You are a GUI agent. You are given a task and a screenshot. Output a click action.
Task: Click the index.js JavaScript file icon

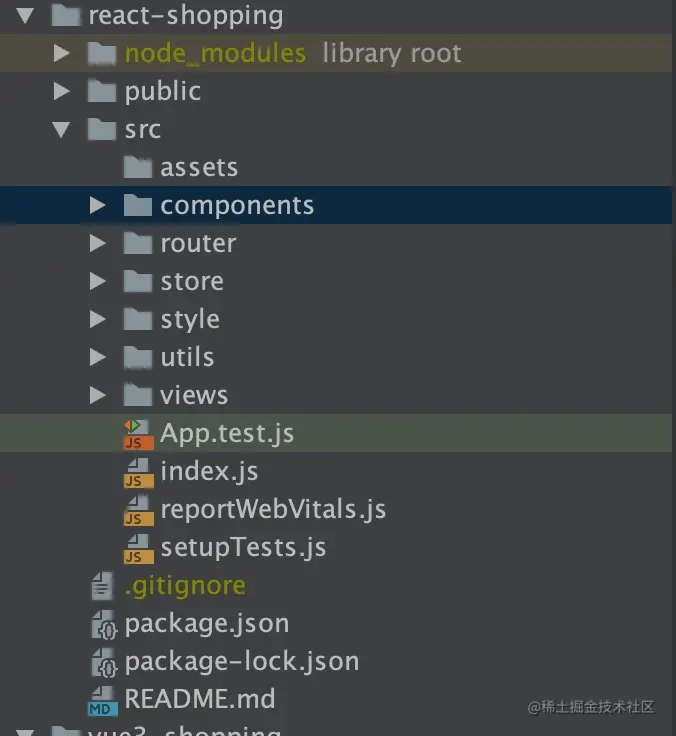[138, 471]
